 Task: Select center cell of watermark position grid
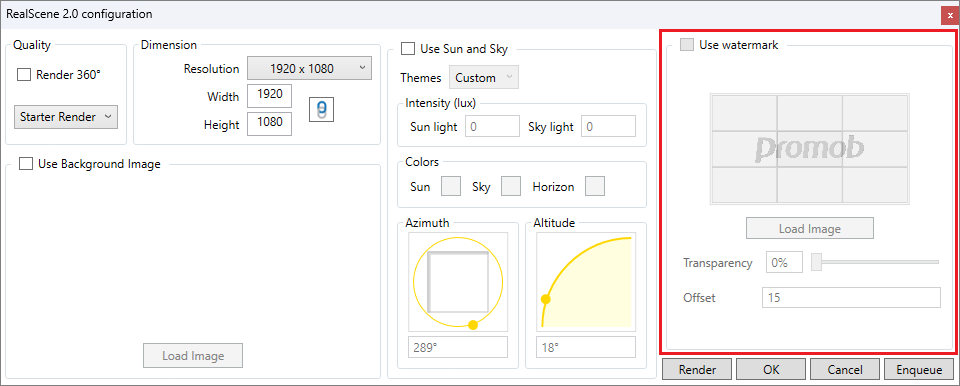point(809,149)
